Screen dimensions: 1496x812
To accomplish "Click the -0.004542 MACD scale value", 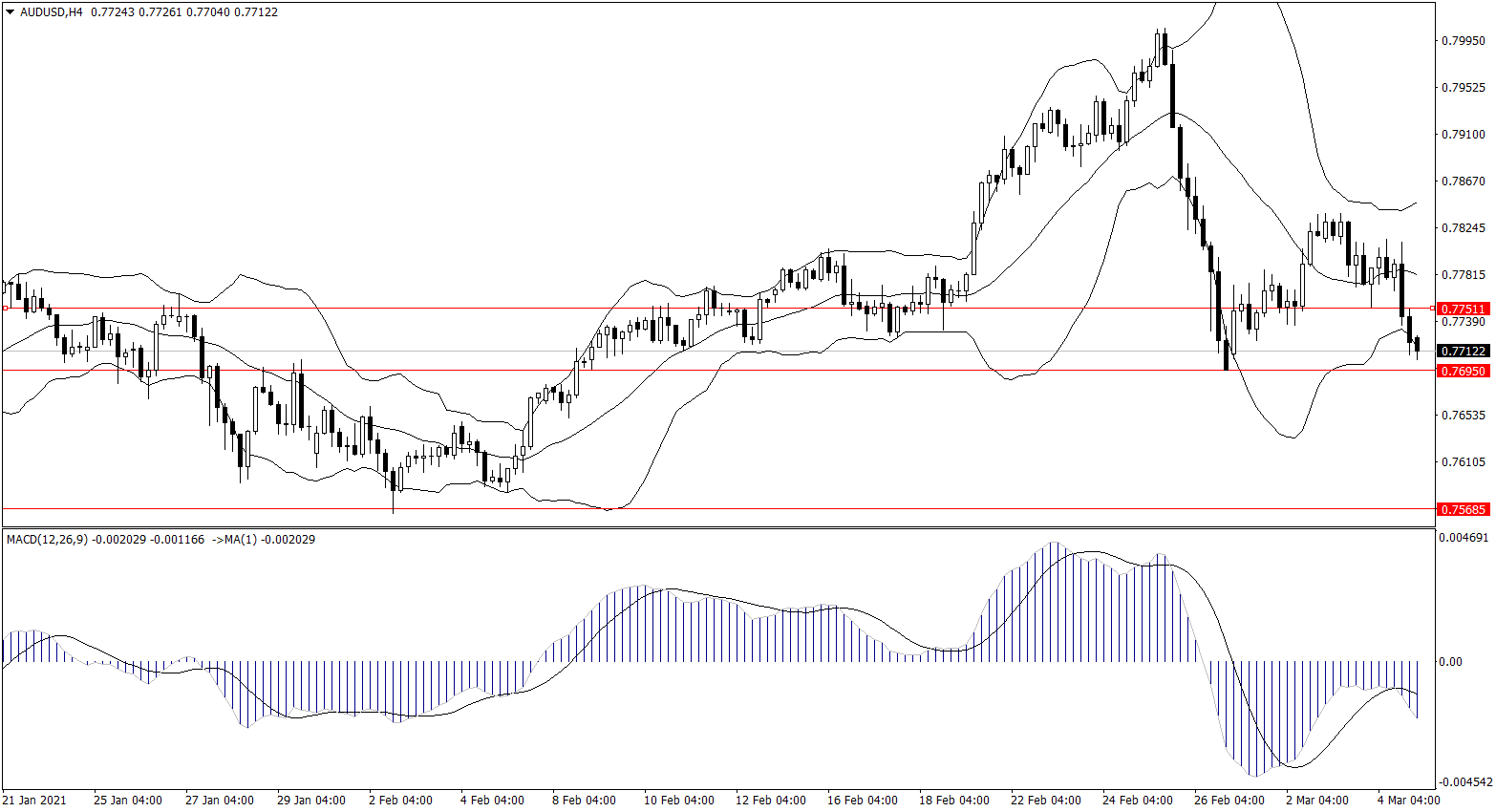I will pos(1464,781).
